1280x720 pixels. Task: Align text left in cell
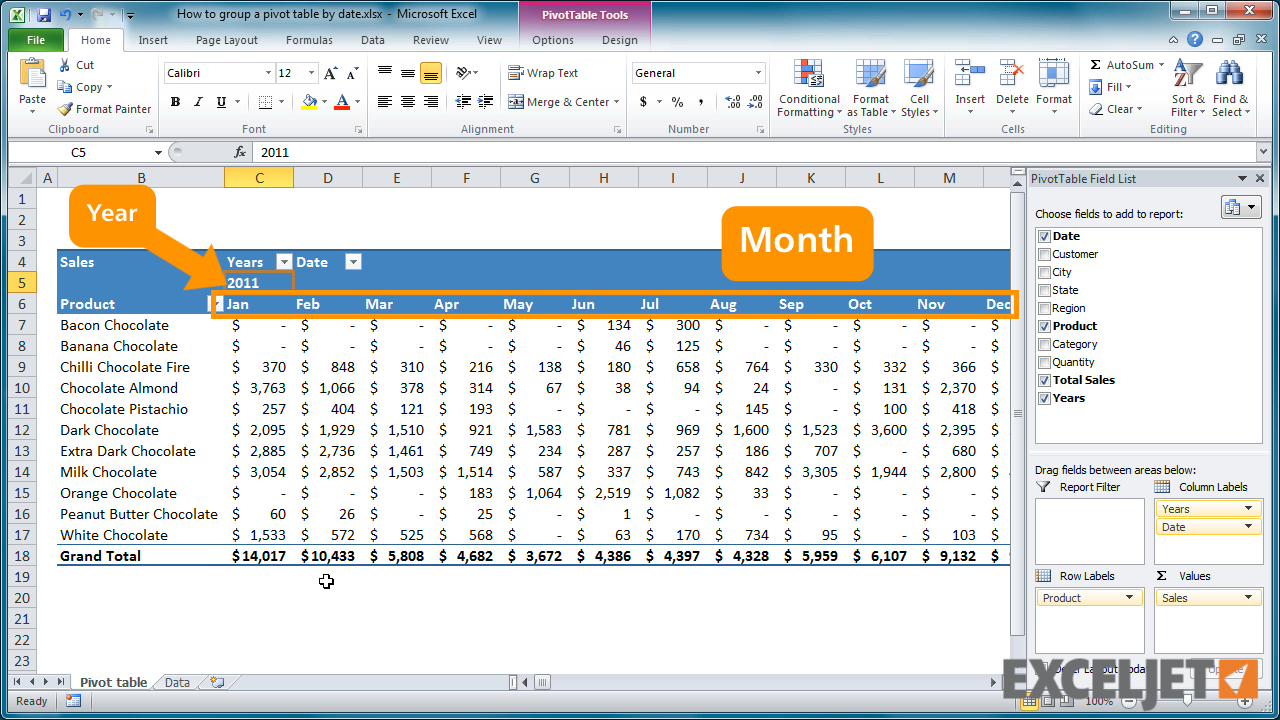tap(385, 102)
